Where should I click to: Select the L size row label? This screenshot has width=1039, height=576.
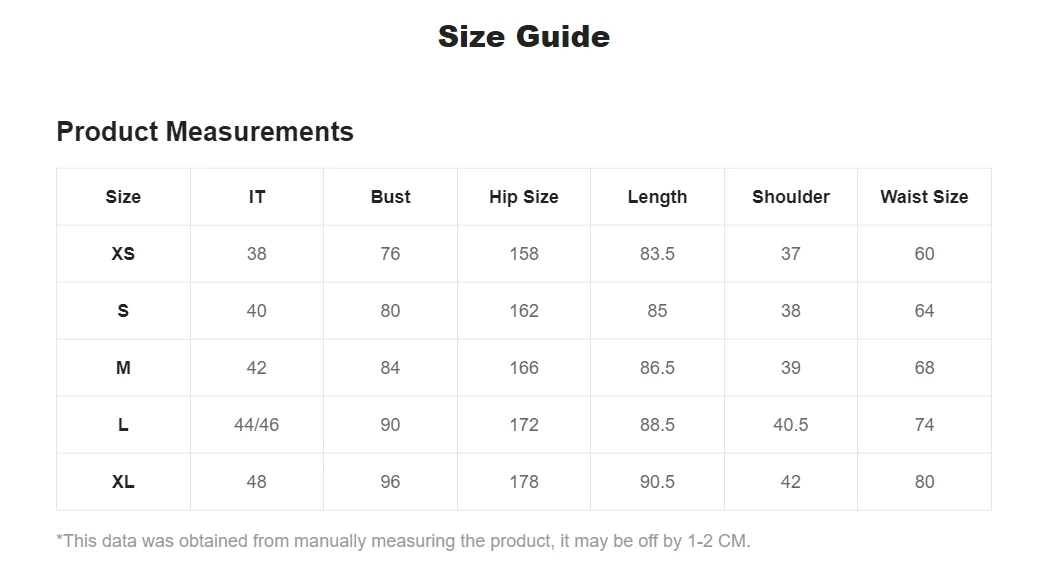click(x=123, y=425)
